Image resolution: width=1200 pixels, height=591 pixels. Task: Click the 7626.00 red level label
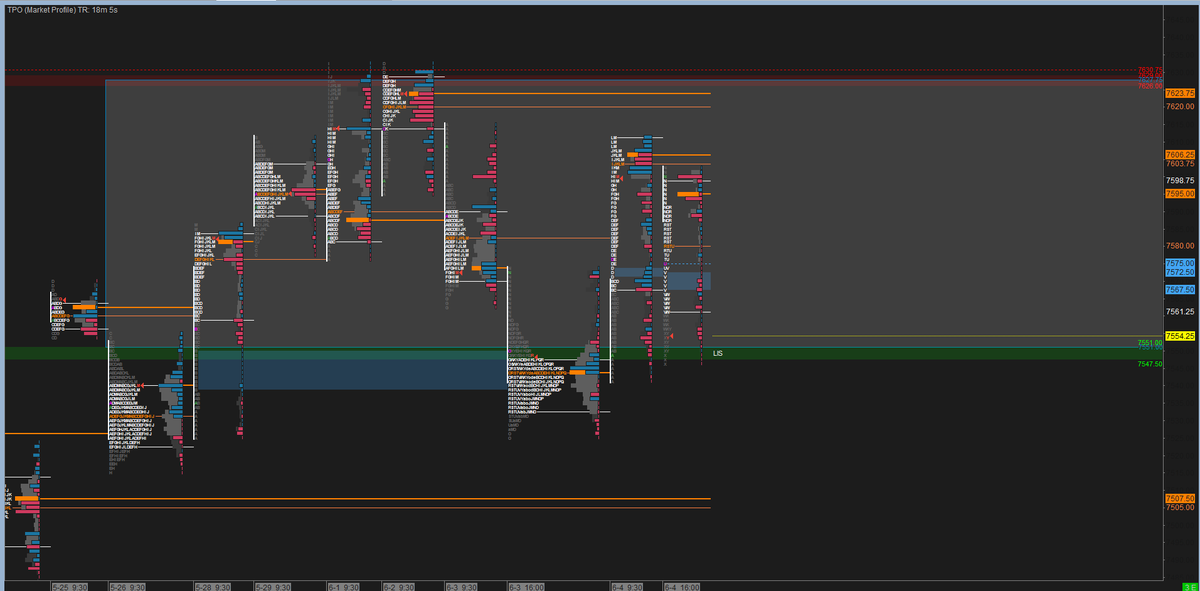[x=1150, y=86]
